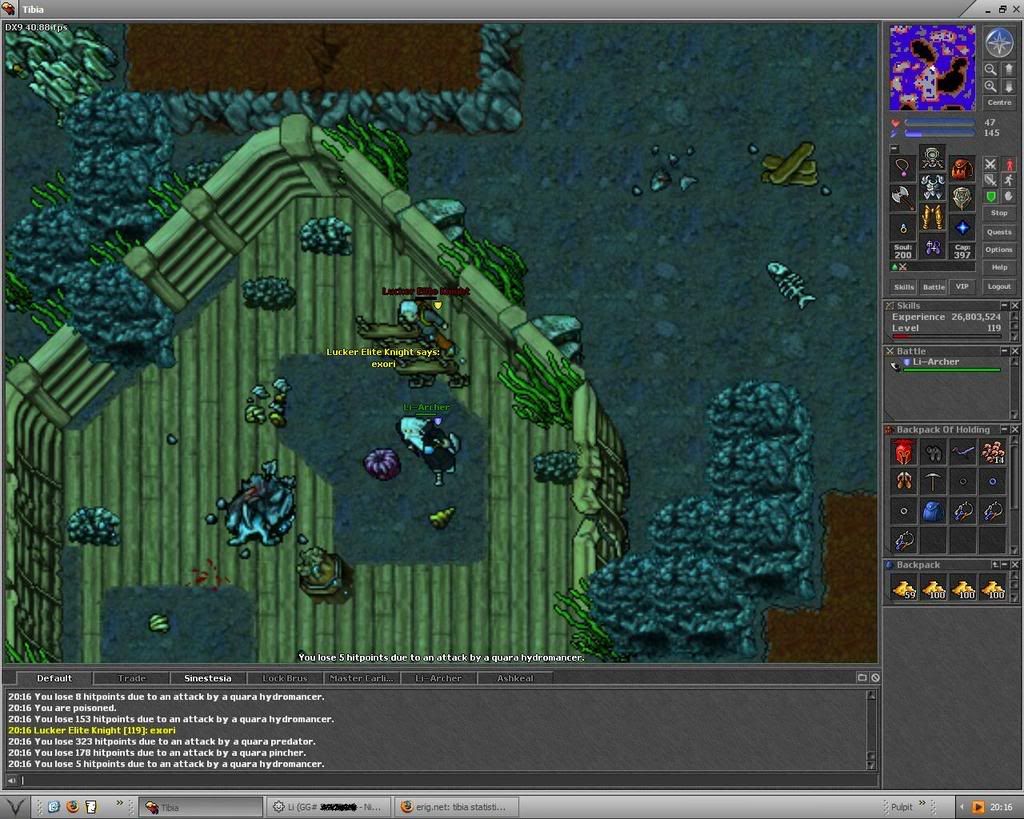Close the Backpack Of Holding panel
Screen dimensions: 1024x819
click(1015, 430)
